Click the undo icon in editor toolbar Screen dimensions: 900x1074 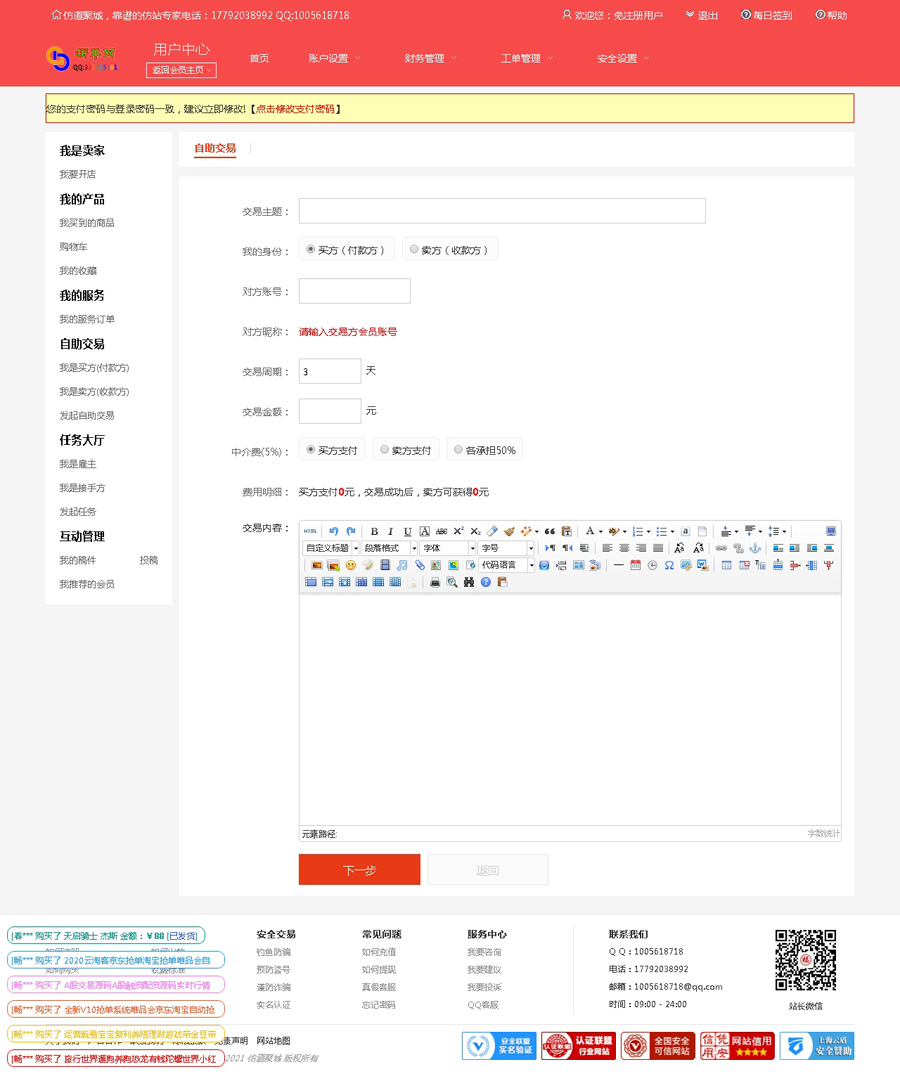[334, 531]
